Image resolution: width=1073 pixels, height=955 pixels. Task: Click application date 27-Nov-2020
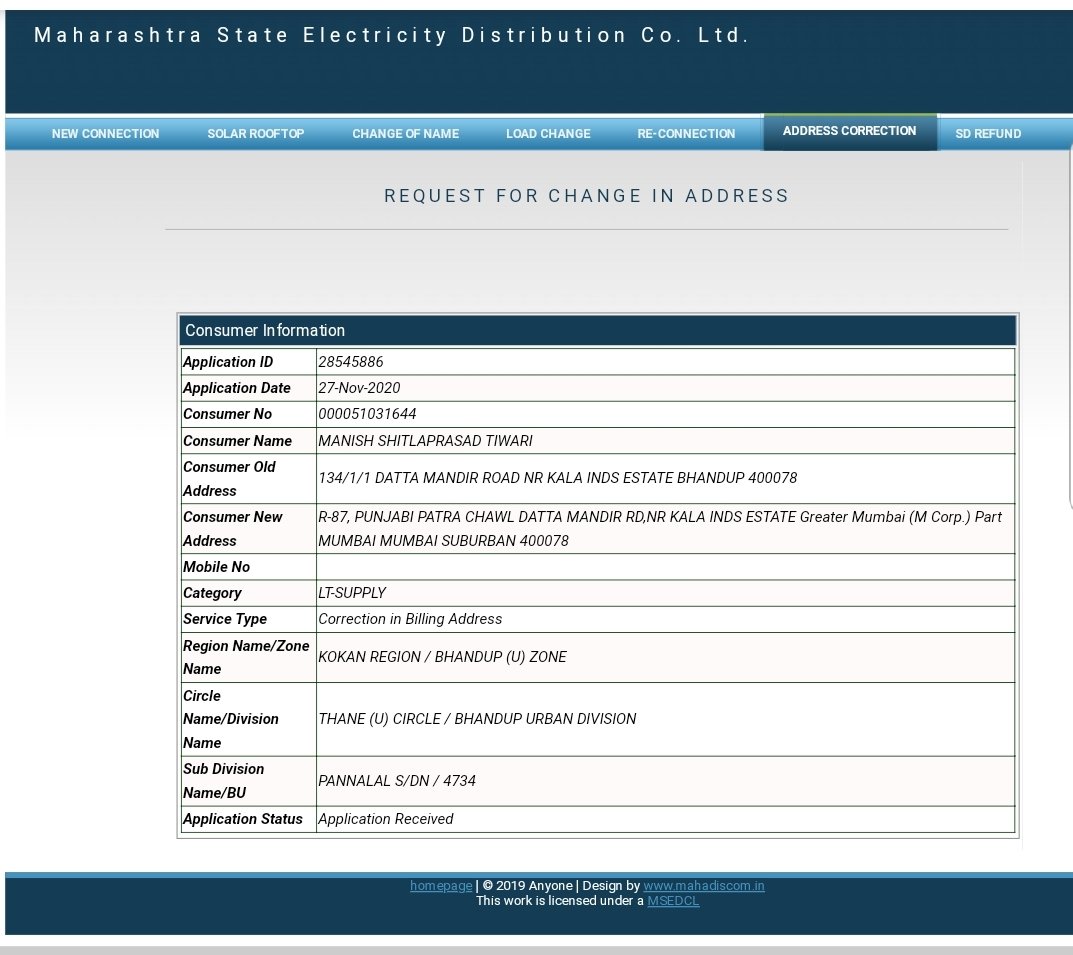(359, 388)
